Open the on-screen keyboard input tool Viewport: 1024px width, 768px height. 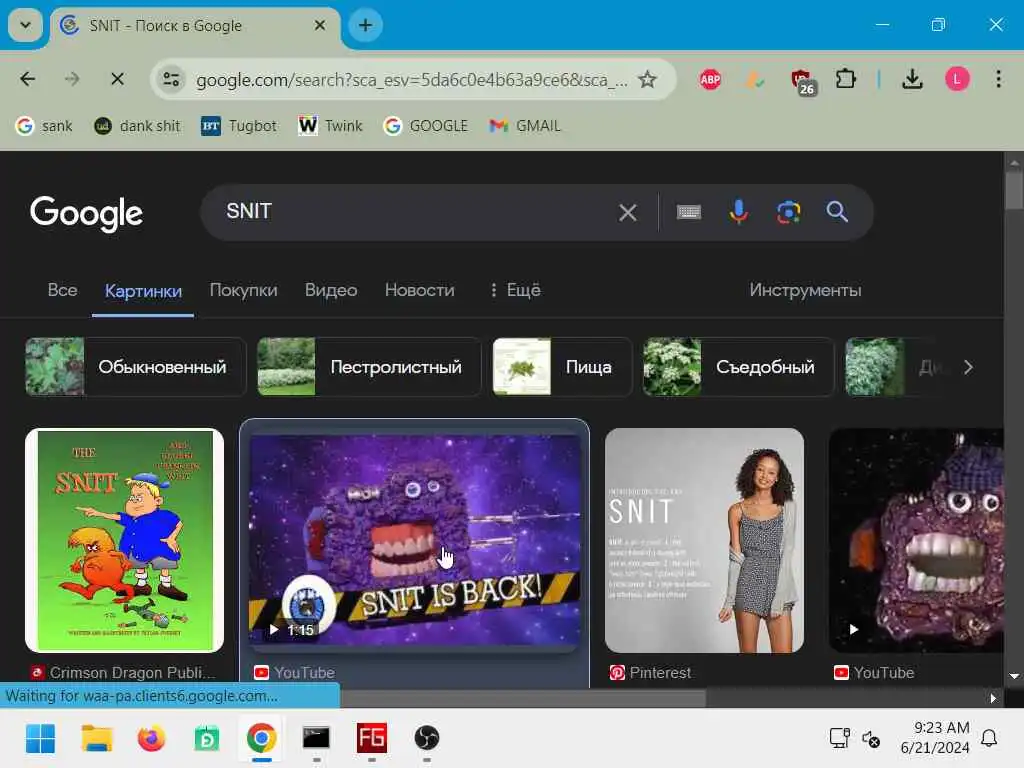(689, 212)
